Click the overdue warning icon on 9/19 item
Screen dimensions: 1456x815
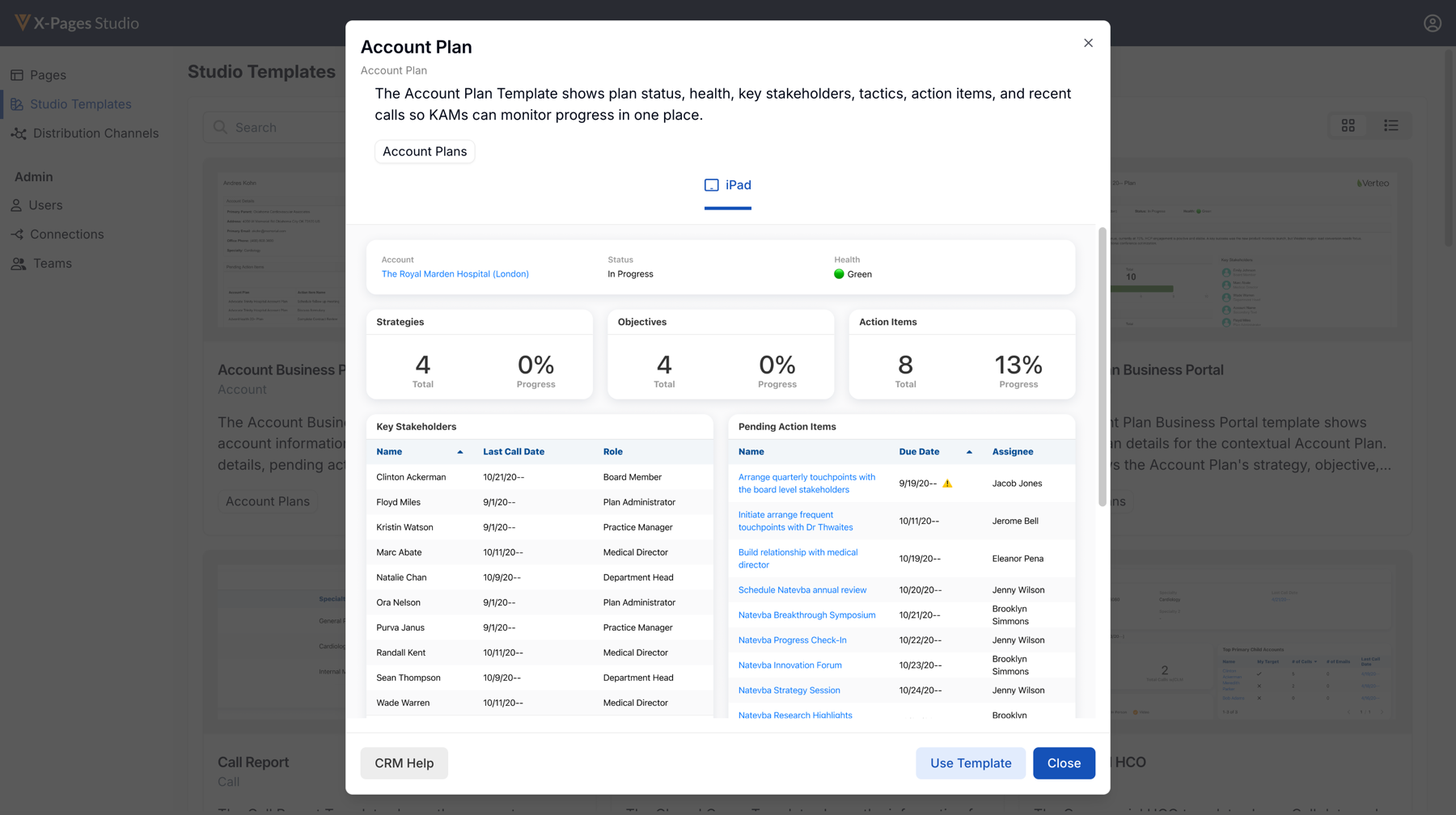point(947,484)
